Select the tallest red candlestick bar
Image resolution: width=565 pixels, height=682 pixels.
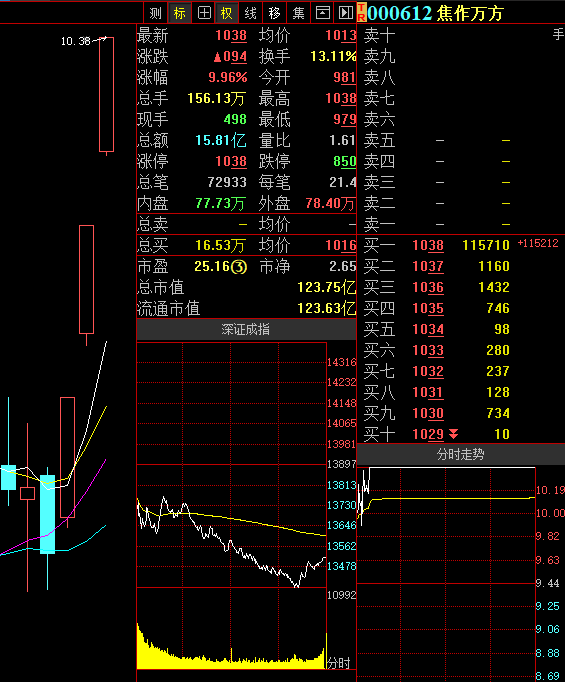[107, 94]
